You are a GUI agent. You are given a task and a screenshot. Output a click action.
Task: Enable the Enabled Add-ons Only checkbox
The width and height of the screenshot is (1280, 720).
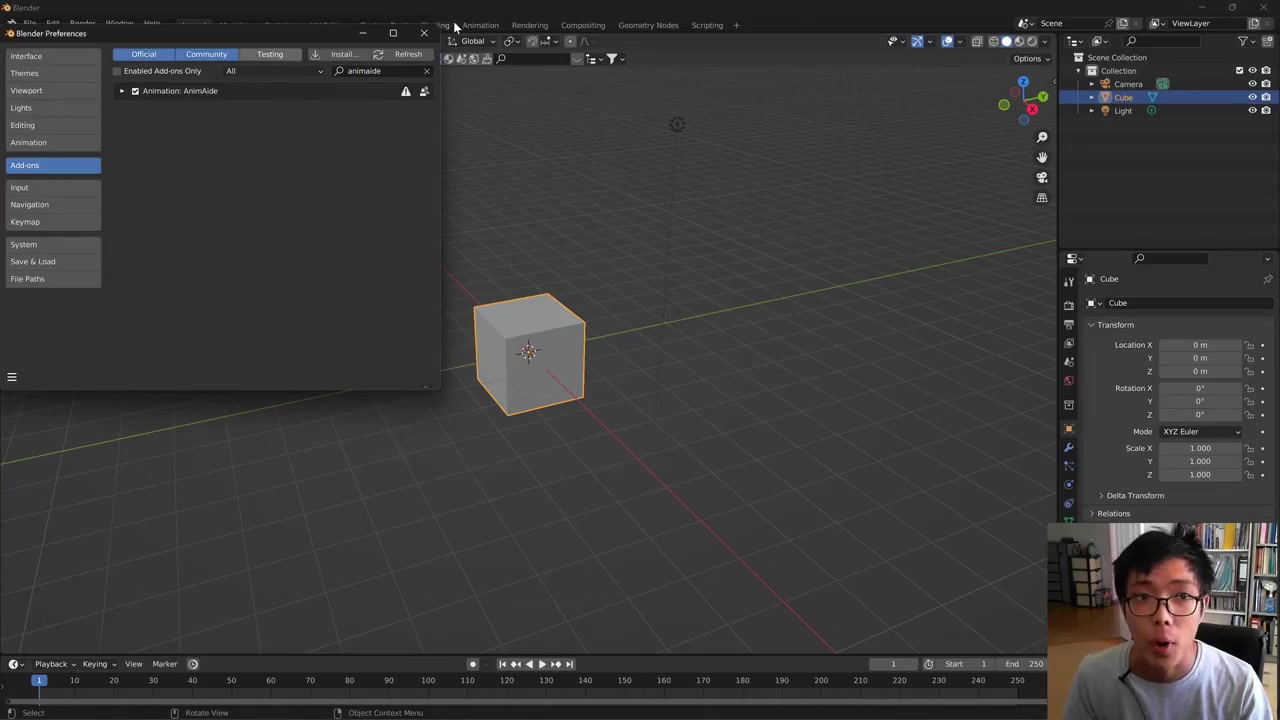click(117, 71)
